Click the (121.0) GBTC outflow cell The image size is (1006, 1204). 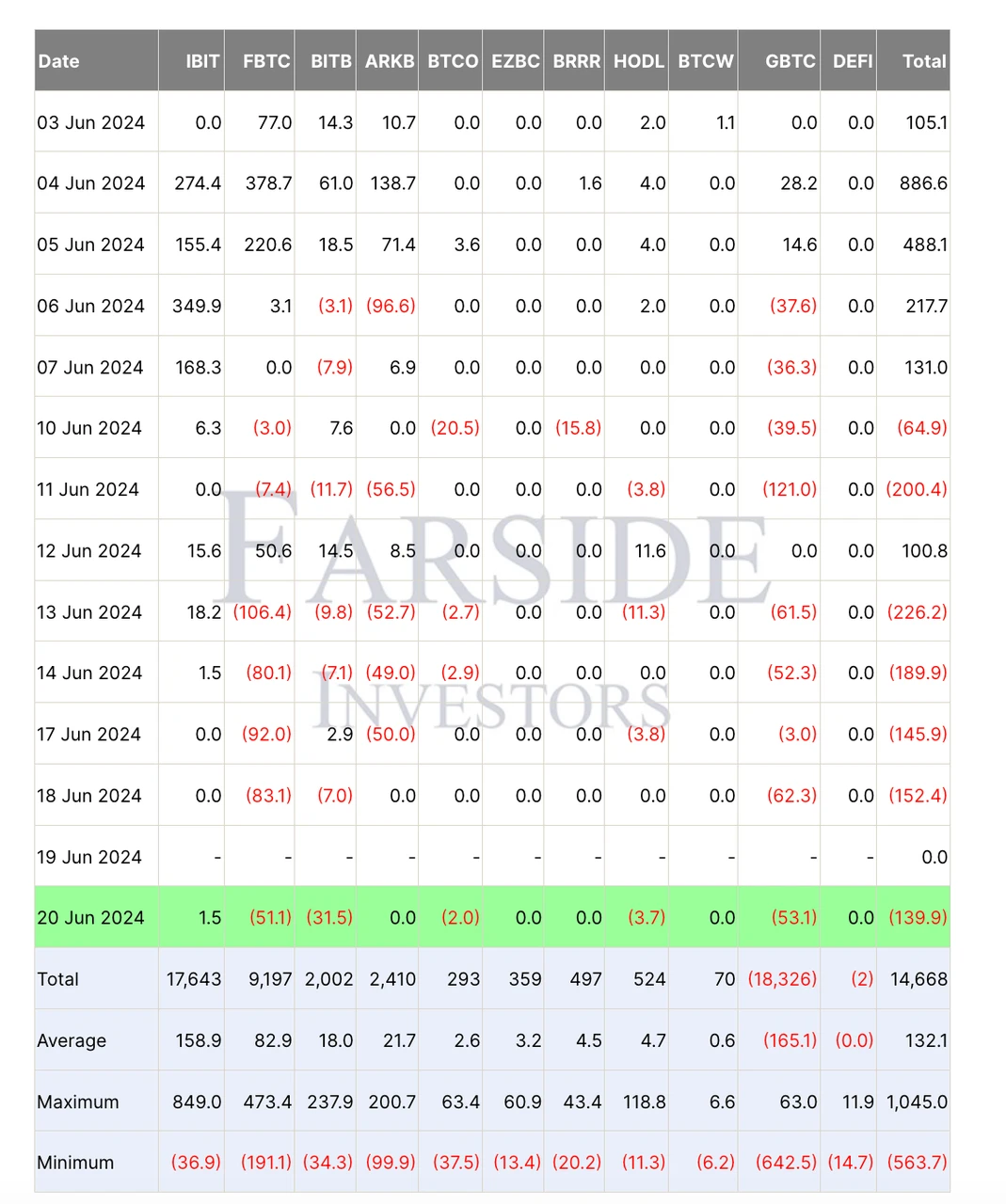tap(789, 489)
